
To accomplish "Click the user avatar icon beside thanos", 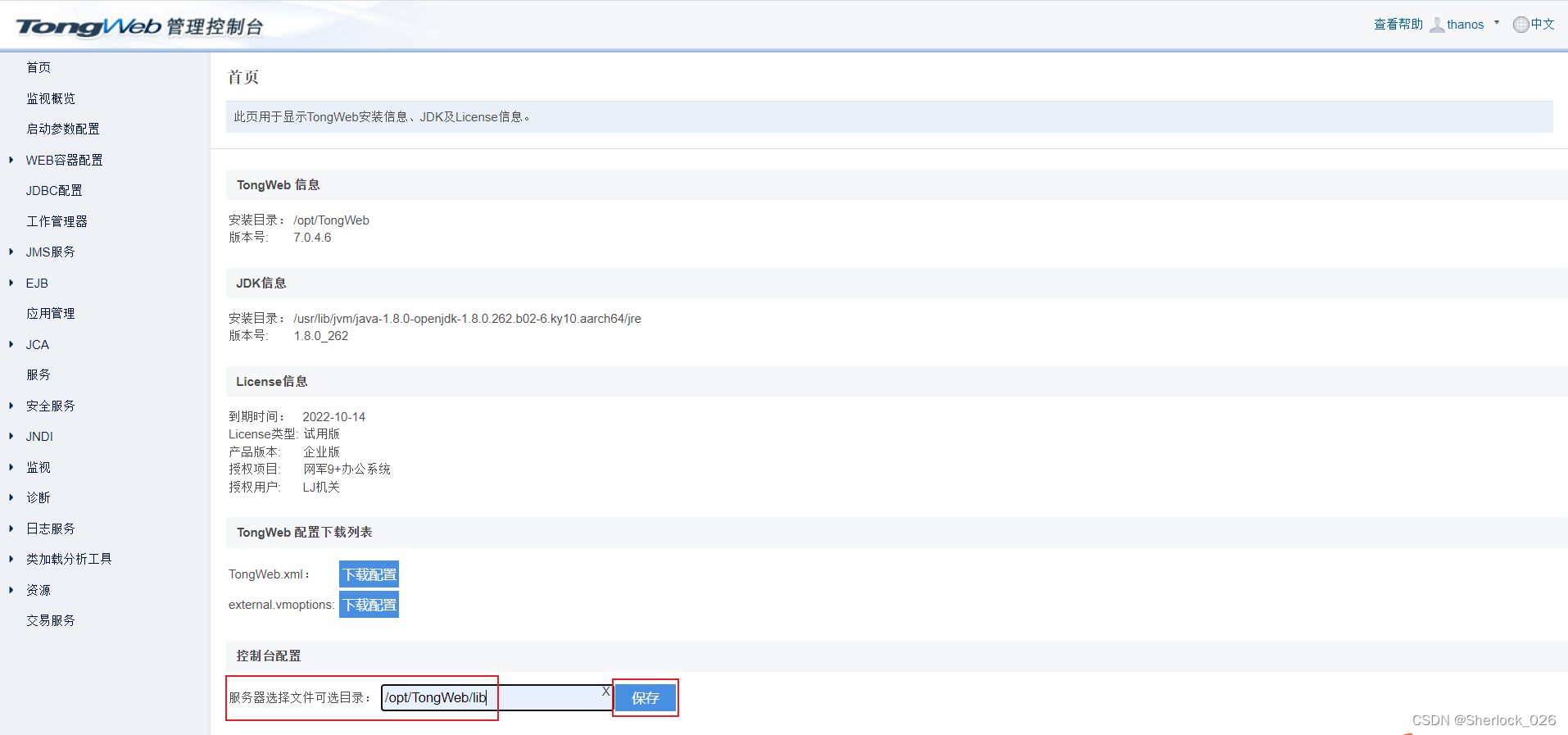I will pos(1437,25).
